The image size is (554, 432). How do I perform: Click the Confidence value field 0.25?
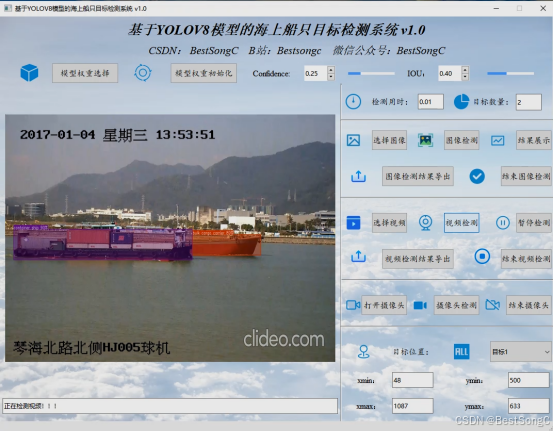coord(316,73)
